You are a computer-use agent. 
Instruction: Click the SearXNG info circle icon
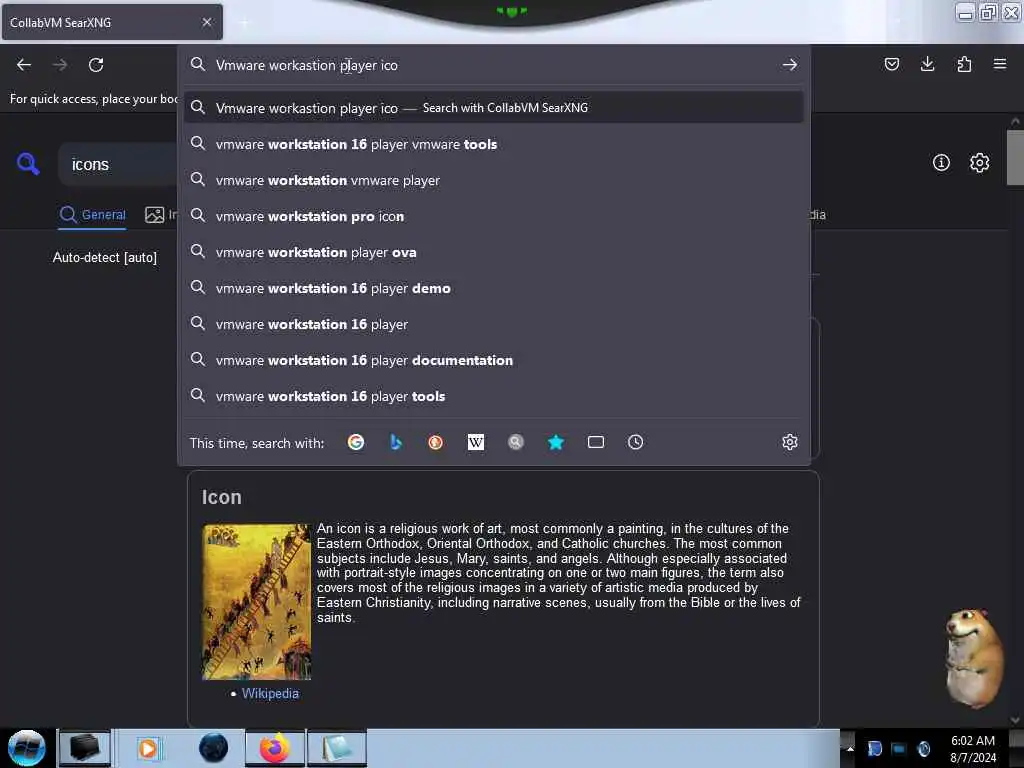(941, 163)
